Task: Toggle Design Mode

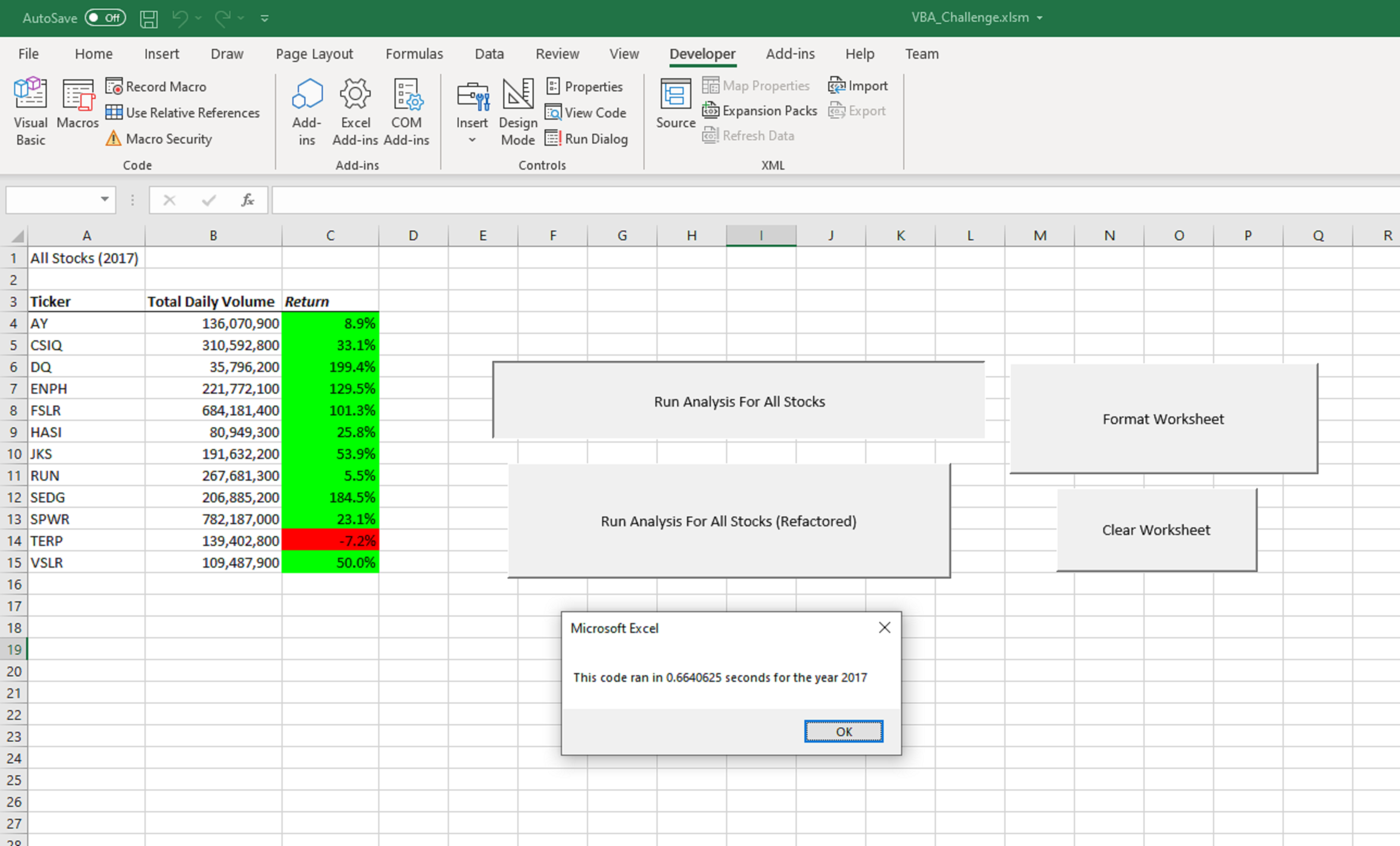Action: coord(518,112)
